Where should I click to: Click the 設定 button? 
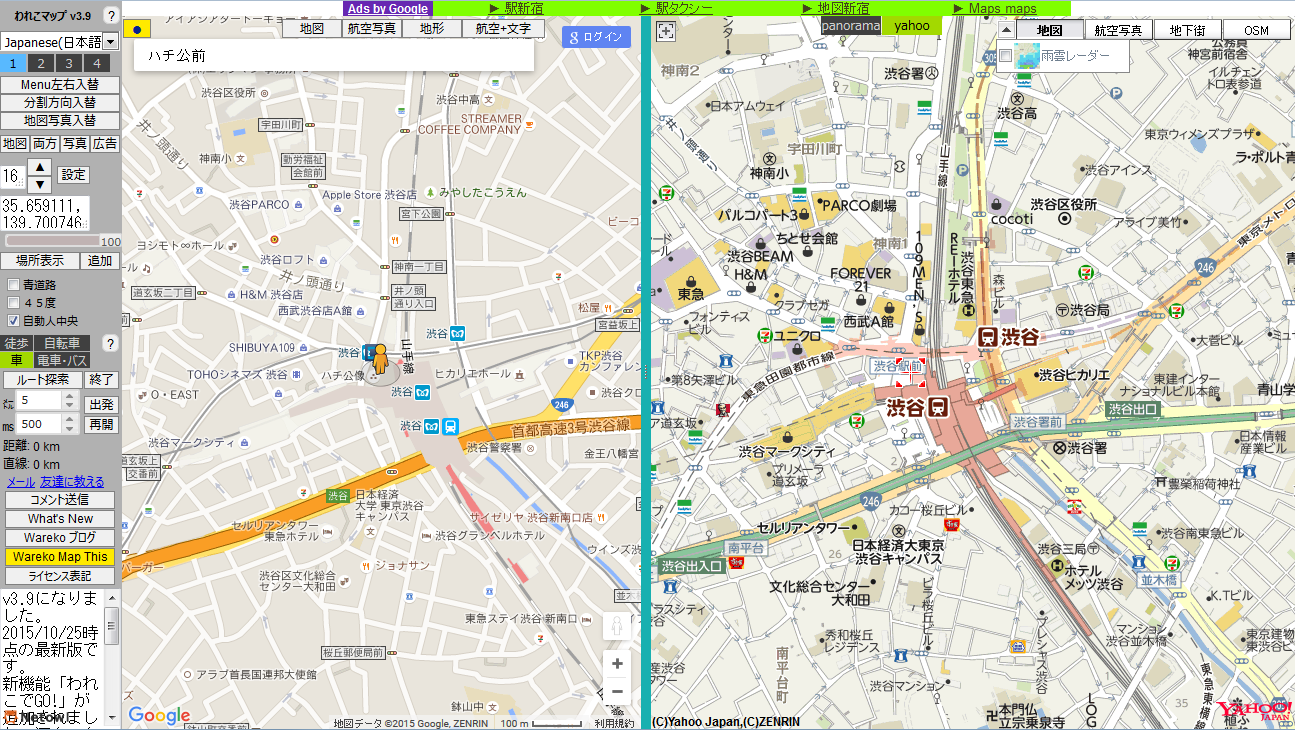(73, 174)
